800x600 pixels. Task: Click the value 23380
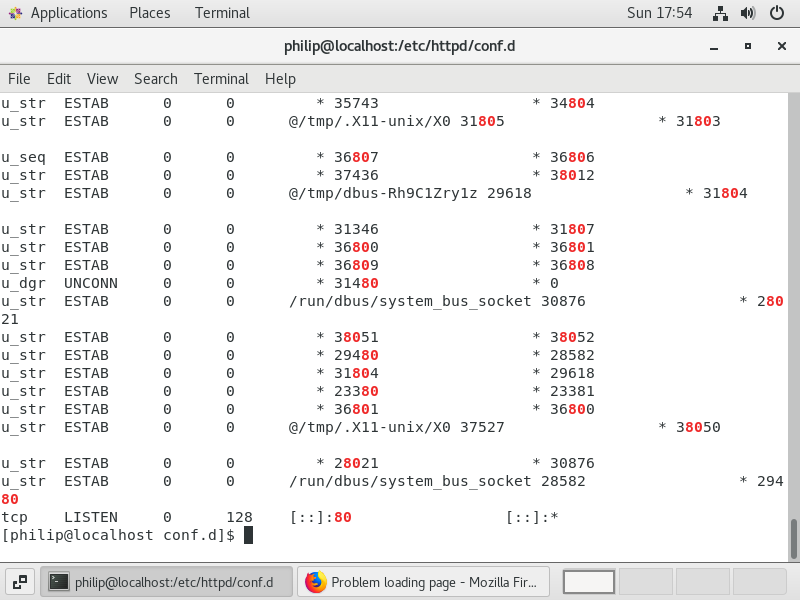tap(356, 391)
